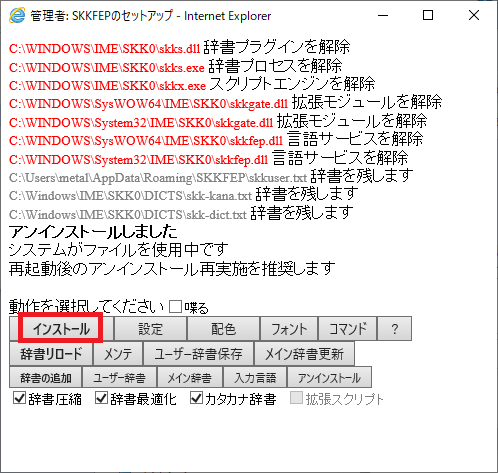
Task: Click the Internet Explorer title bar icon
Action: click(17, 15)
